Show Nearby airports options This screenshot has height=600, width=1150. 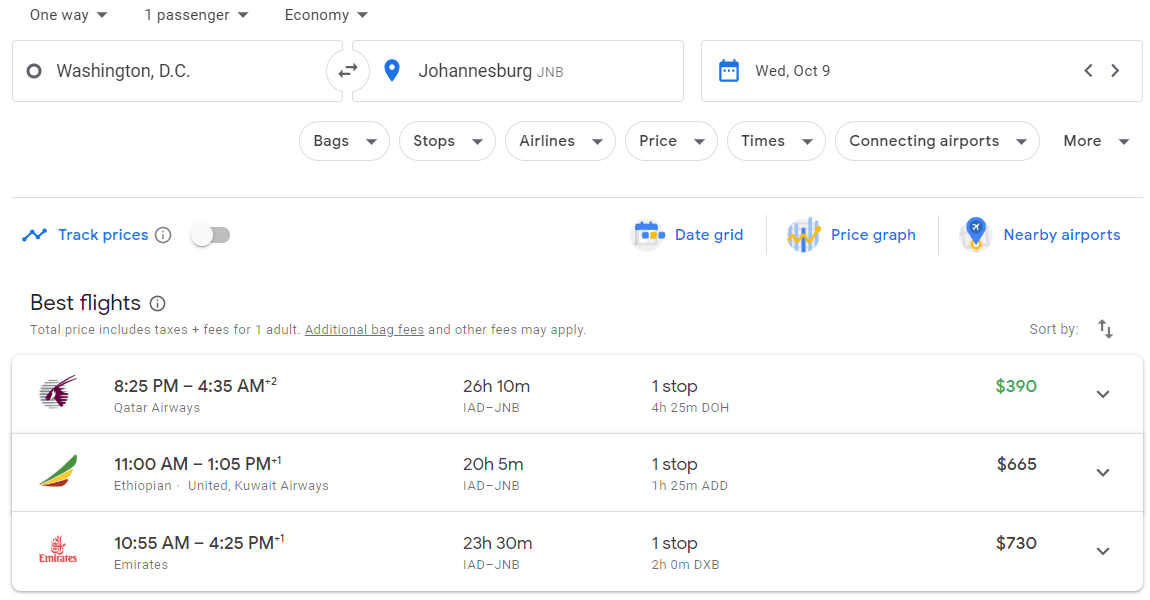tap(1041, 235)
